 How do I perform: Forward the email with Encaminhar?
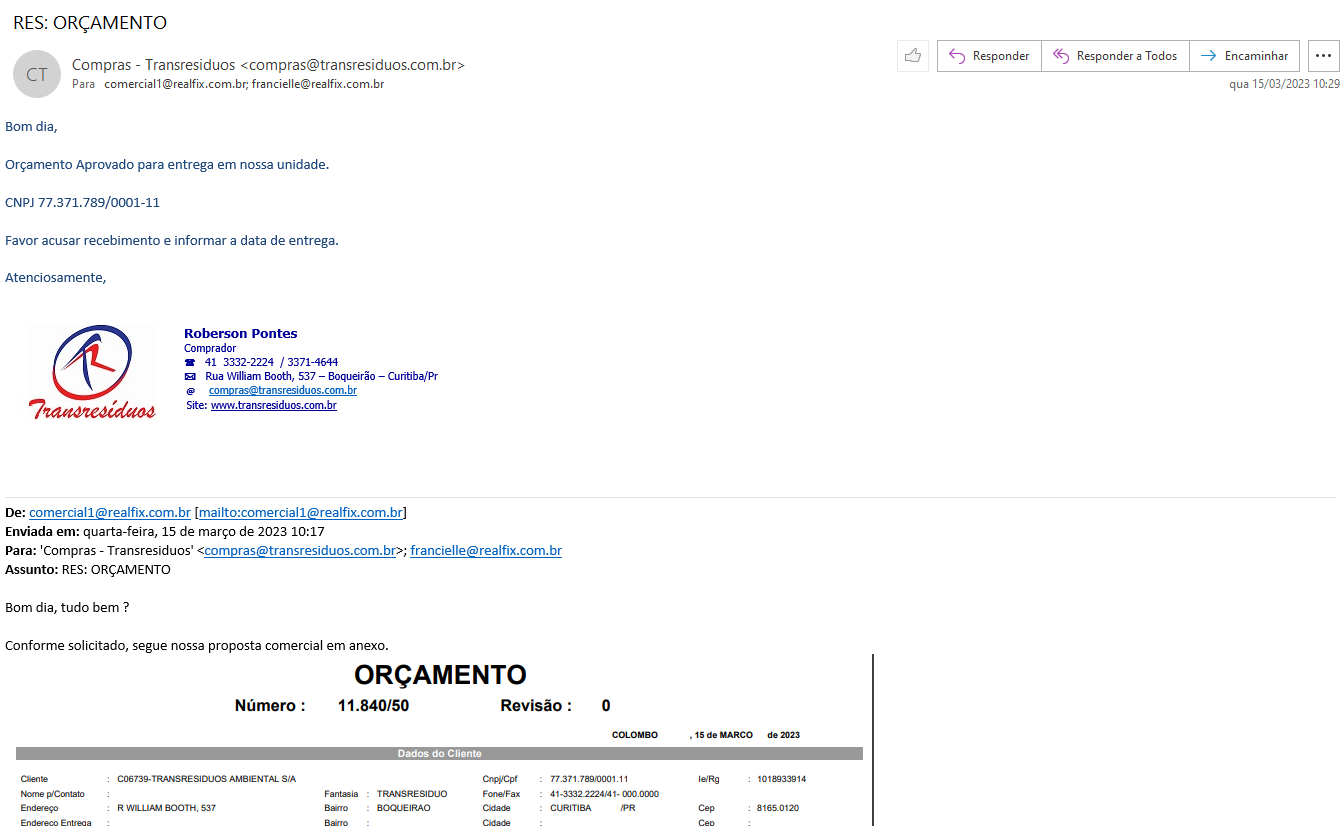click(x=1245, y=56)
